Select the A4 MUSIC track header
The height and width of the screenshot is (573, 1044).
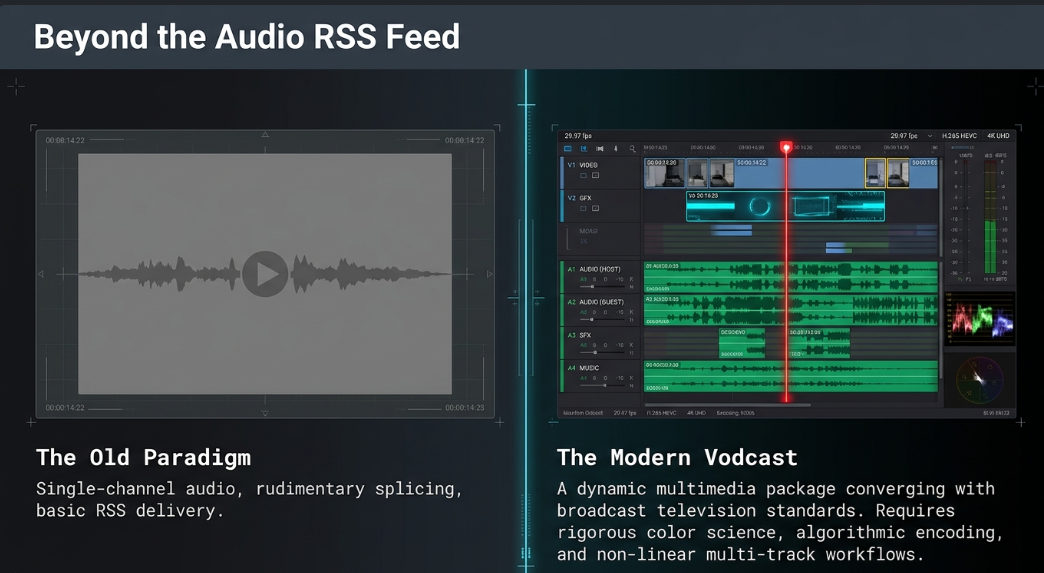[x=601, y=376]
